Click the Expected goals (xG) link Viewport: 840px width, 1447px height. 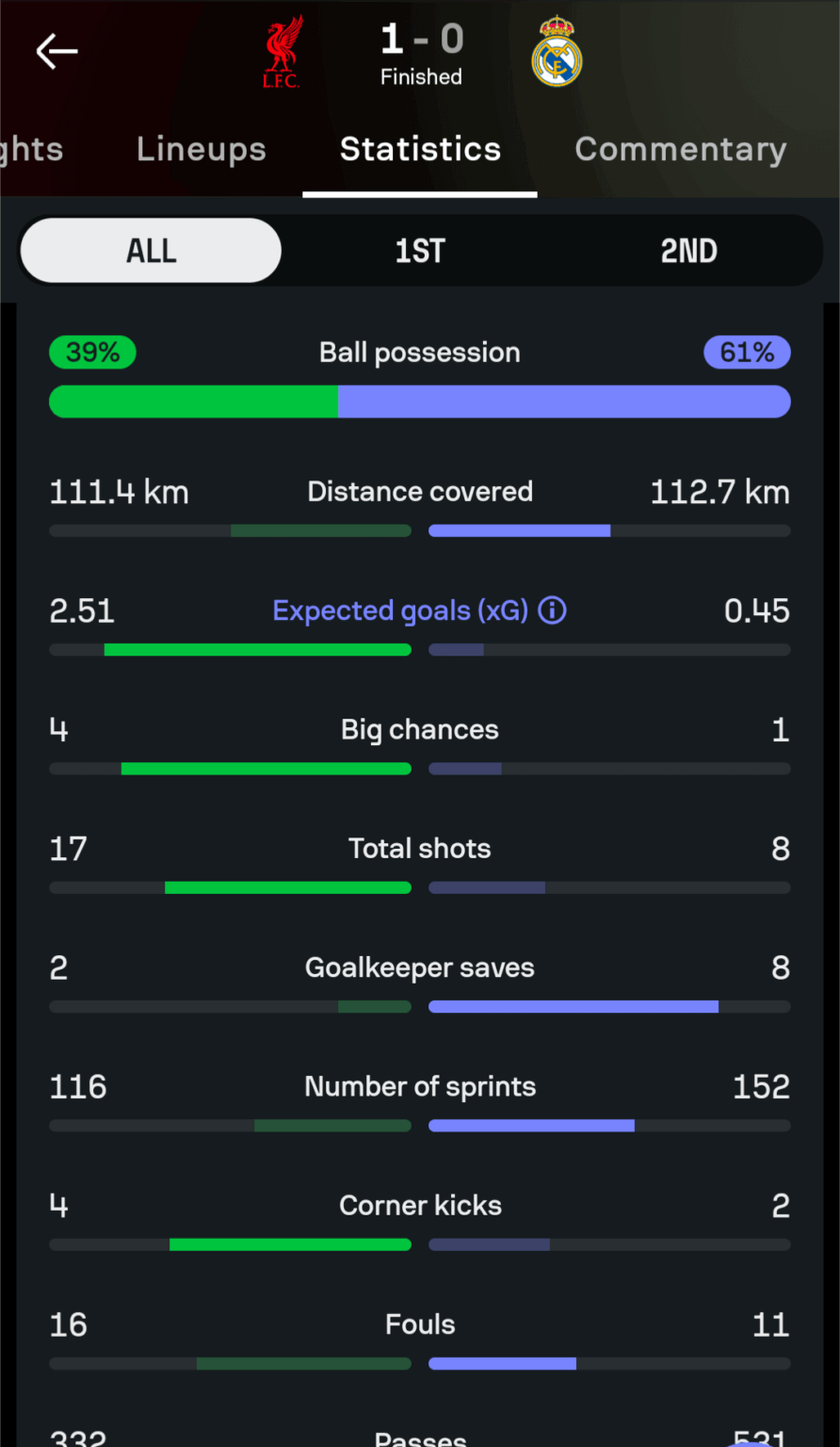click(396, 610)
